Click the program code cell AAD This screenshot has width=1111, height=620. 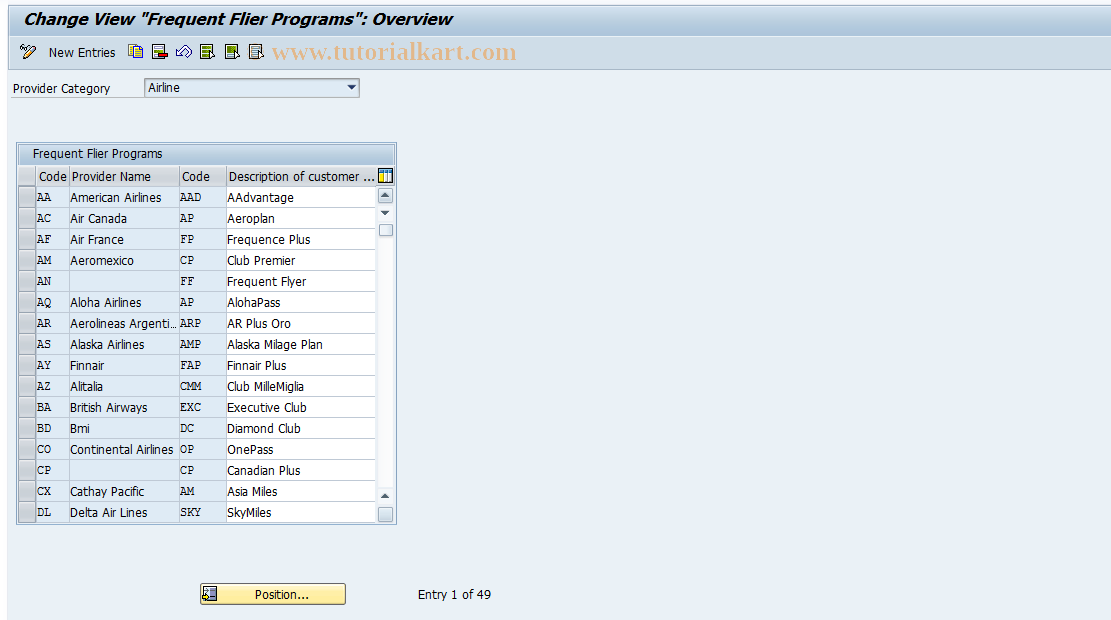tap(203, 197)
